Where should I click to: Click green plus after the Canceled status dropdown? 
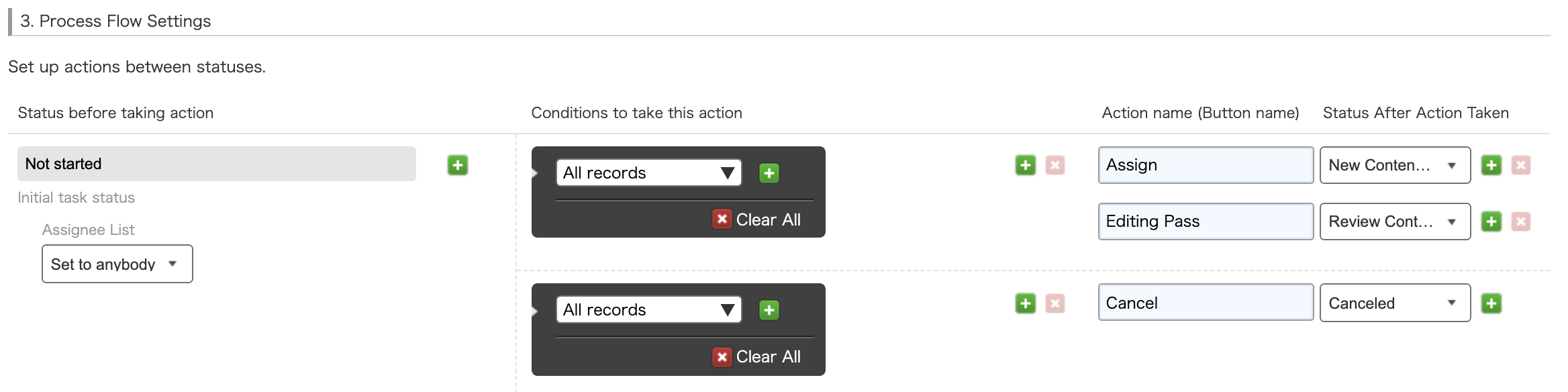1491,303
